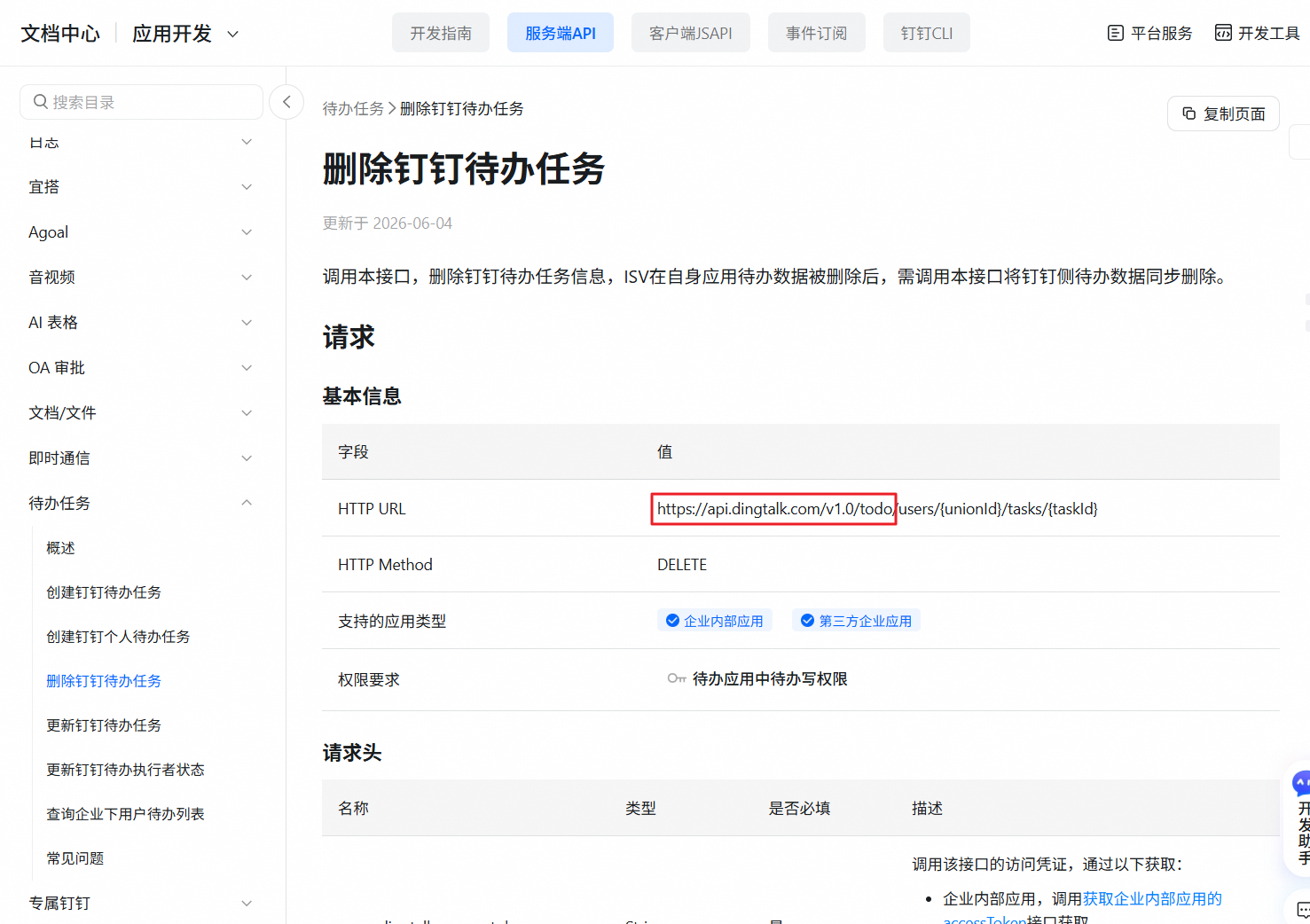The height and width of the screenshot is (924, 1310).
Task: Click the 文档中心 home link
Action: point(60,34)
